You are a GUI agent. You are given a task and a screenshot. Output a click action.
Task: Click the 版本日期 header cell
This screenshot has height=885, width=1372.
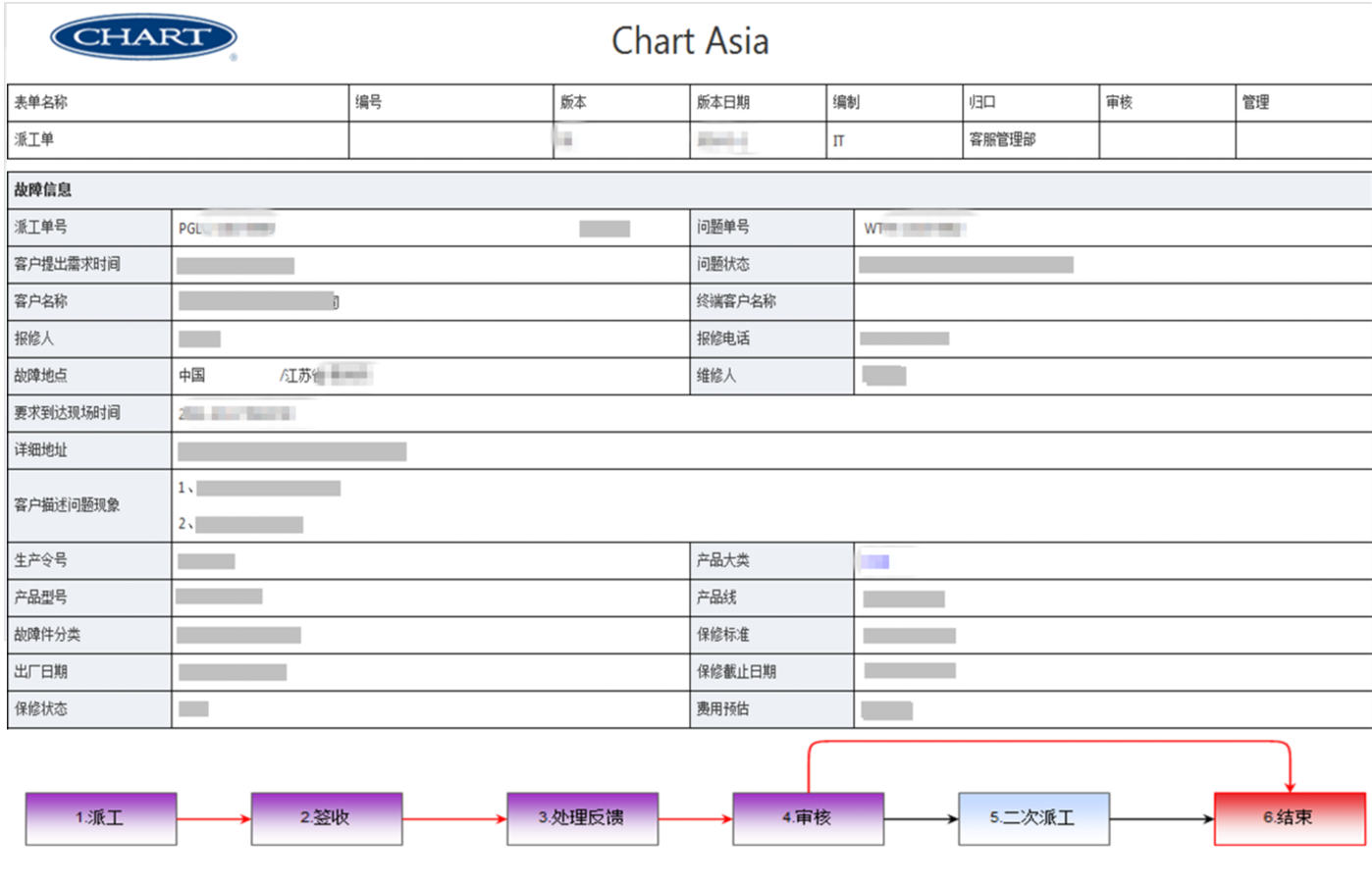pos(758,103)
